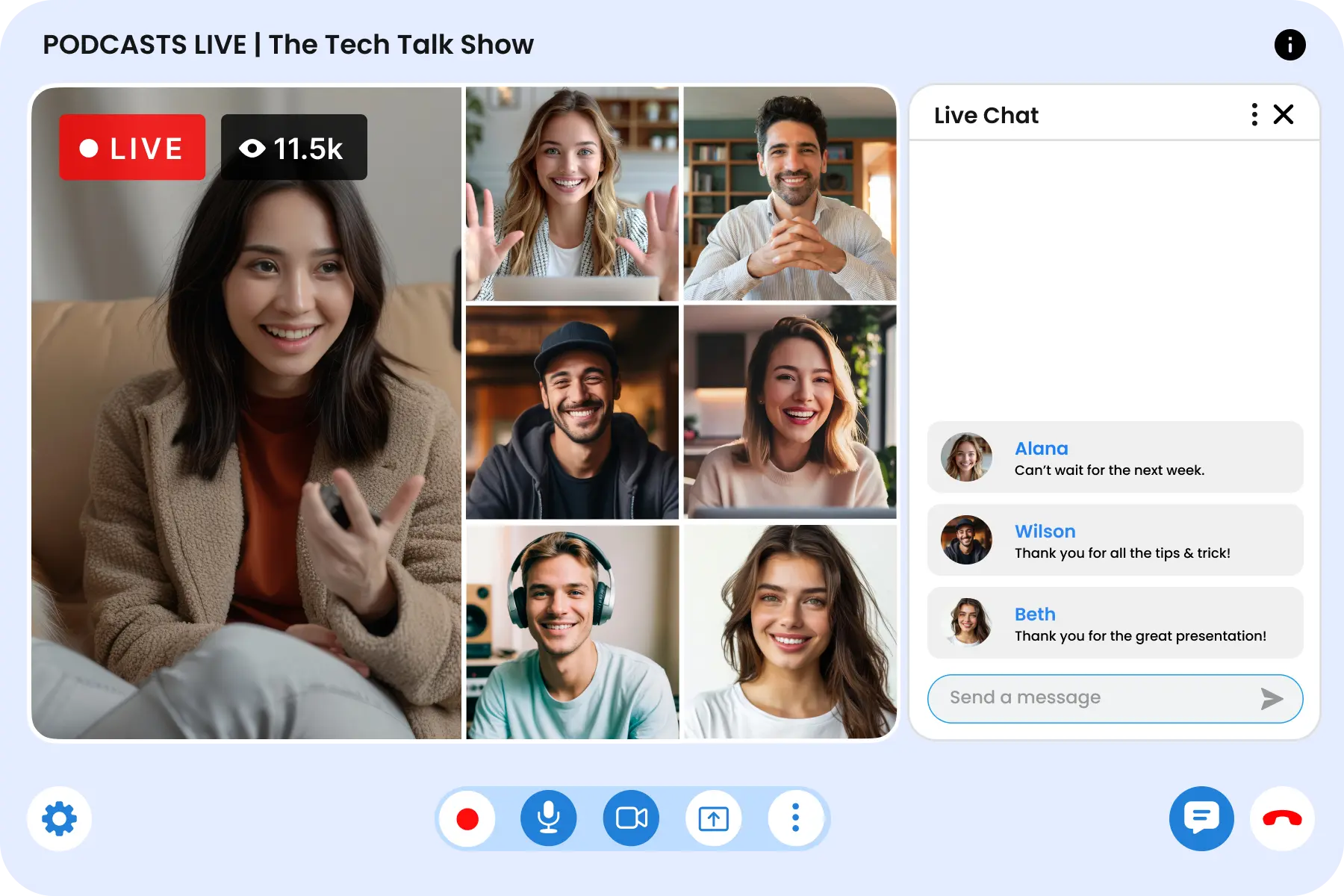Viewport: 1344px width, 896px height.
Task: Open Beth's username link
Action: [x=1035, y=614]
